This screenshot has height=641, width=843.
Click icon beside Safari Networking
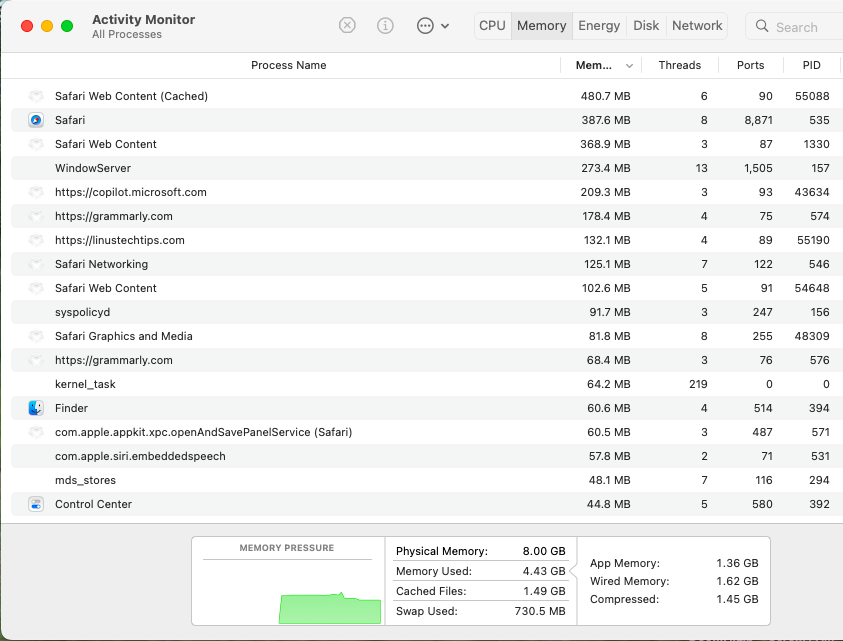[x=36, y=264]
